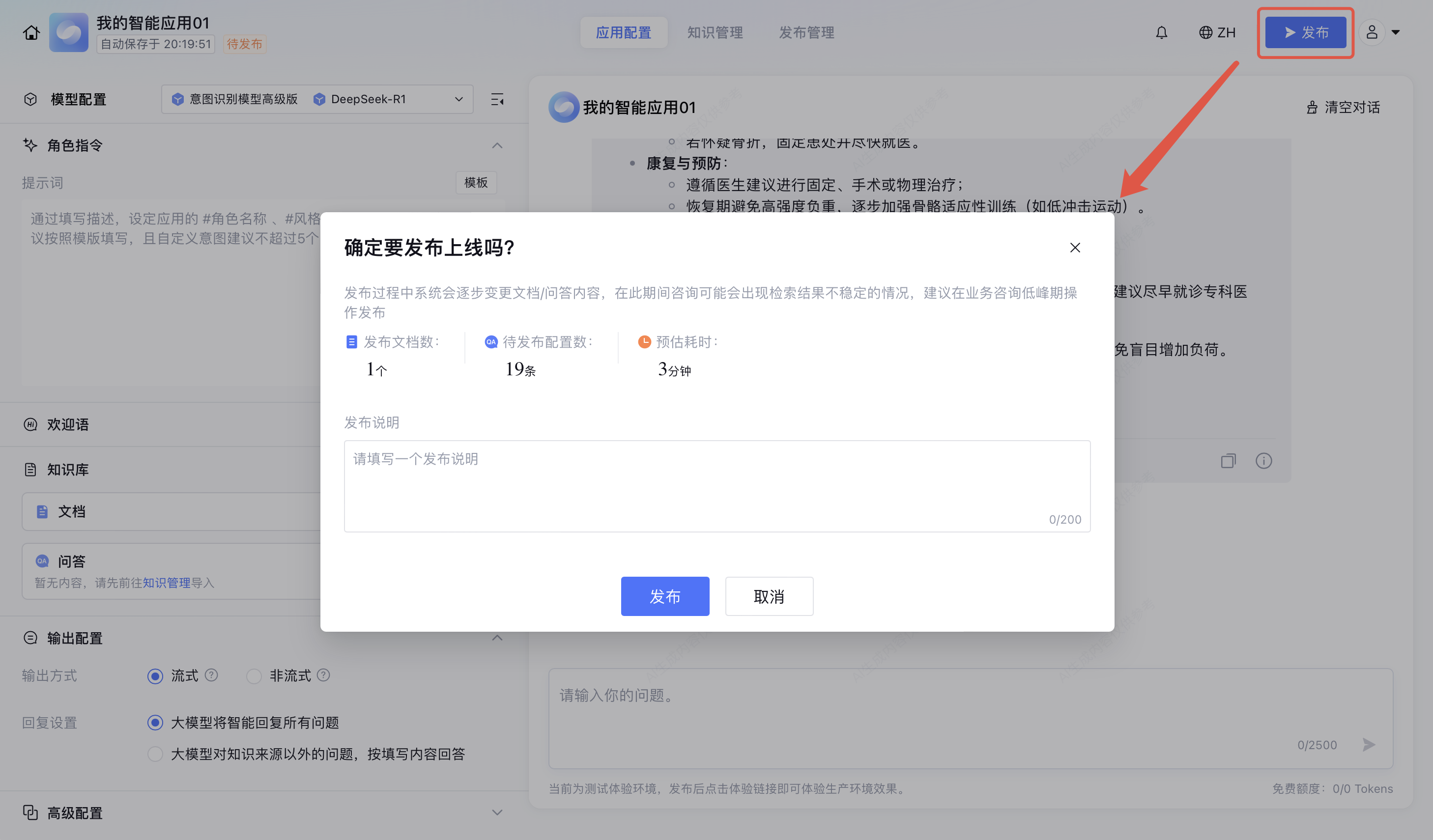Switch to the 知识管理 tab
Image resolution: width=1433 pixels, height=840 pixels.
(715, 32)
